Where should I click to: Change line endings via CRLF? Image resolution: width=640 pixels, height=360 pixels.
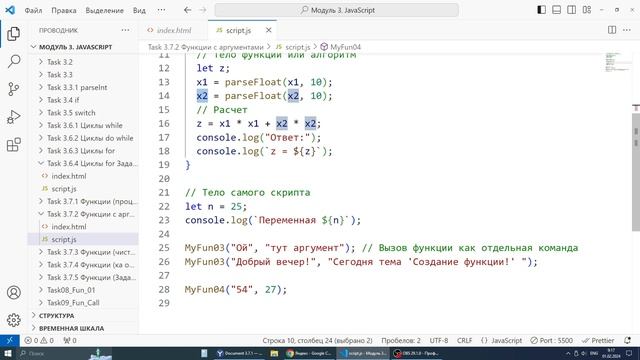(x=464, y=340)
